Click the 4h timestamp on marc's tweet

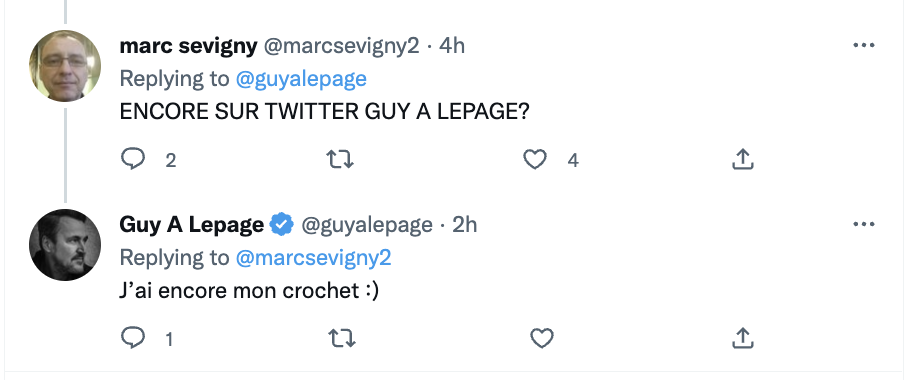452,46
